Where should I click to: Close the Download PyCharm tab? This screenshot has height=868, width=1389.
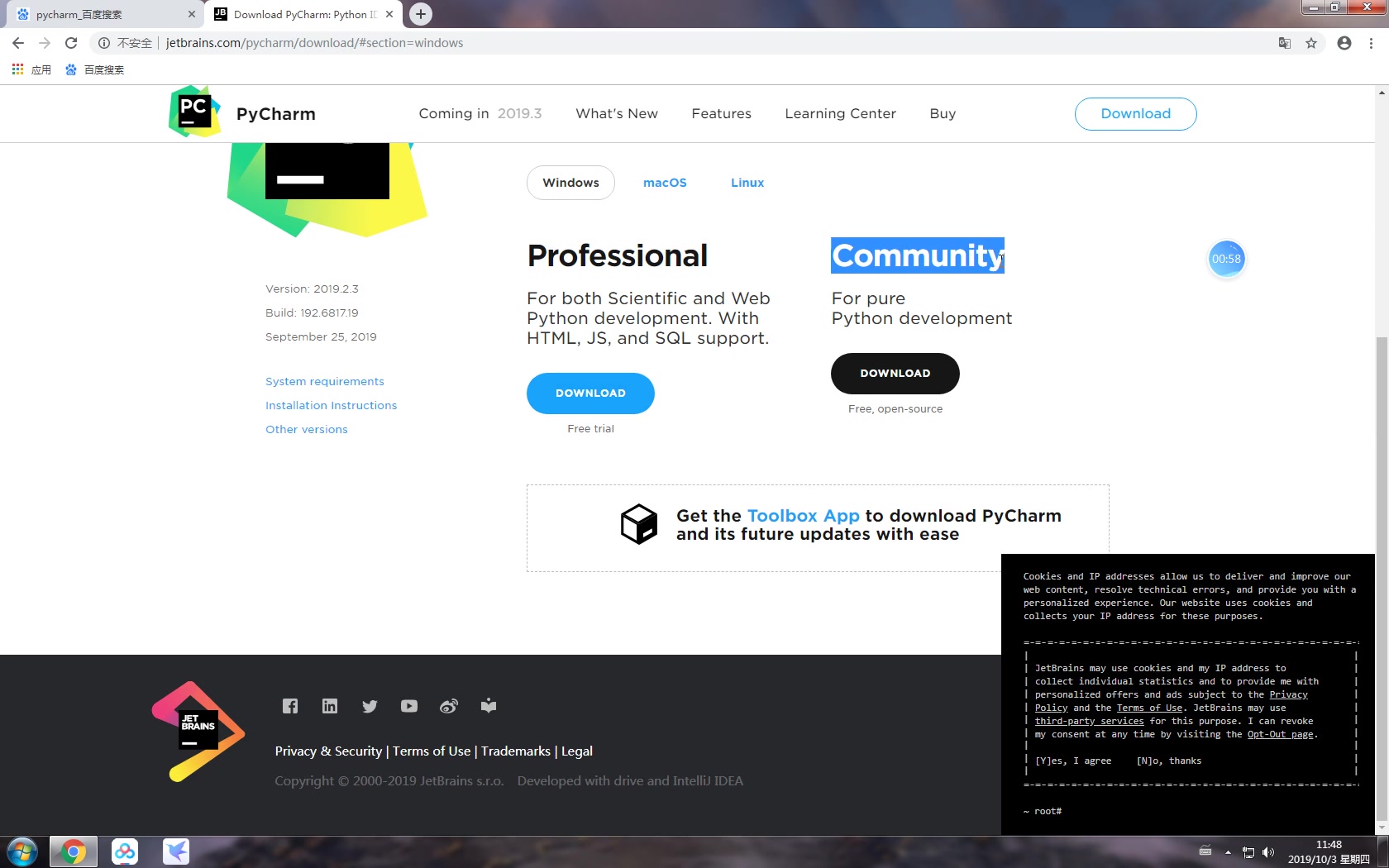389,14
